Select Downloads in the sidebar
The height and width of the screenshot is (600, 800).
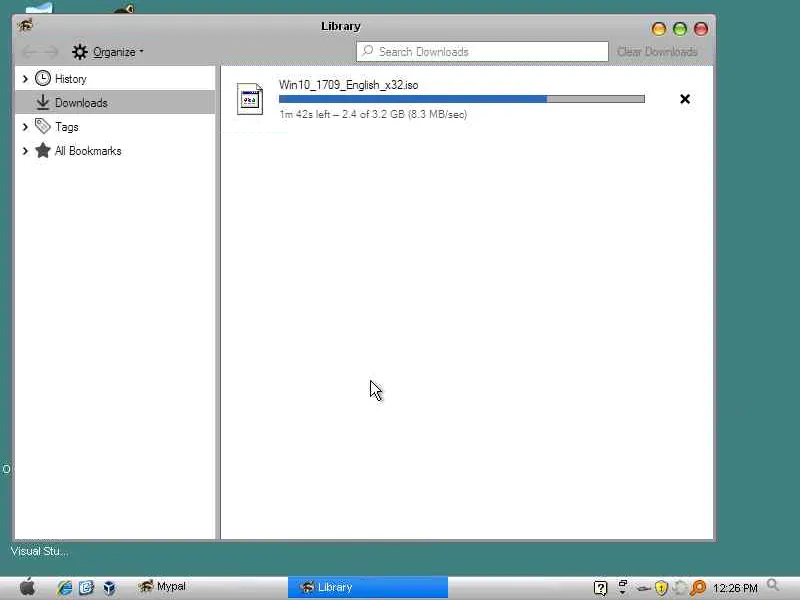tap(115, 103)
